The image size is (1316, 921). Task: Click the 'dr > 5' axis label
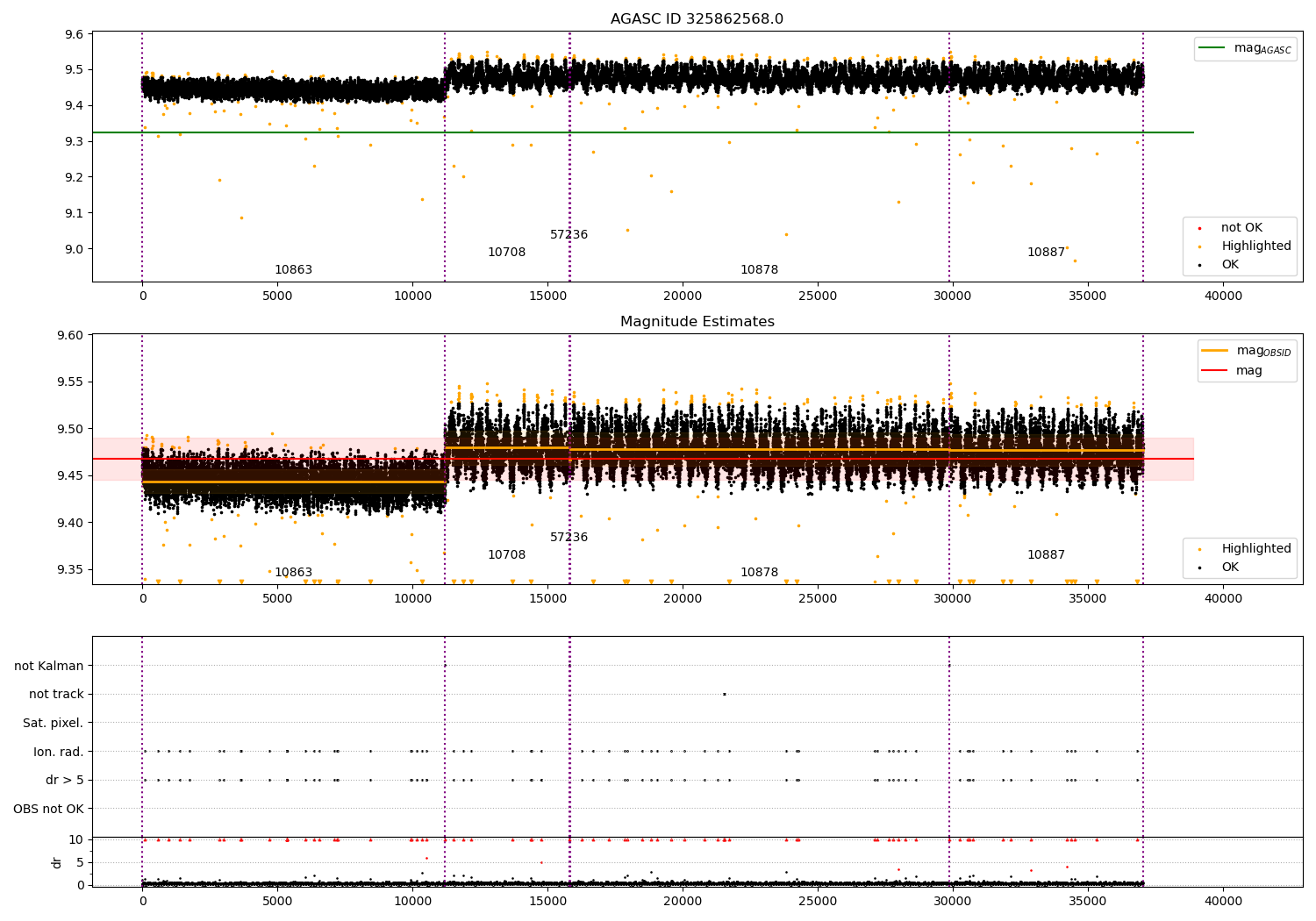point(65,780)
